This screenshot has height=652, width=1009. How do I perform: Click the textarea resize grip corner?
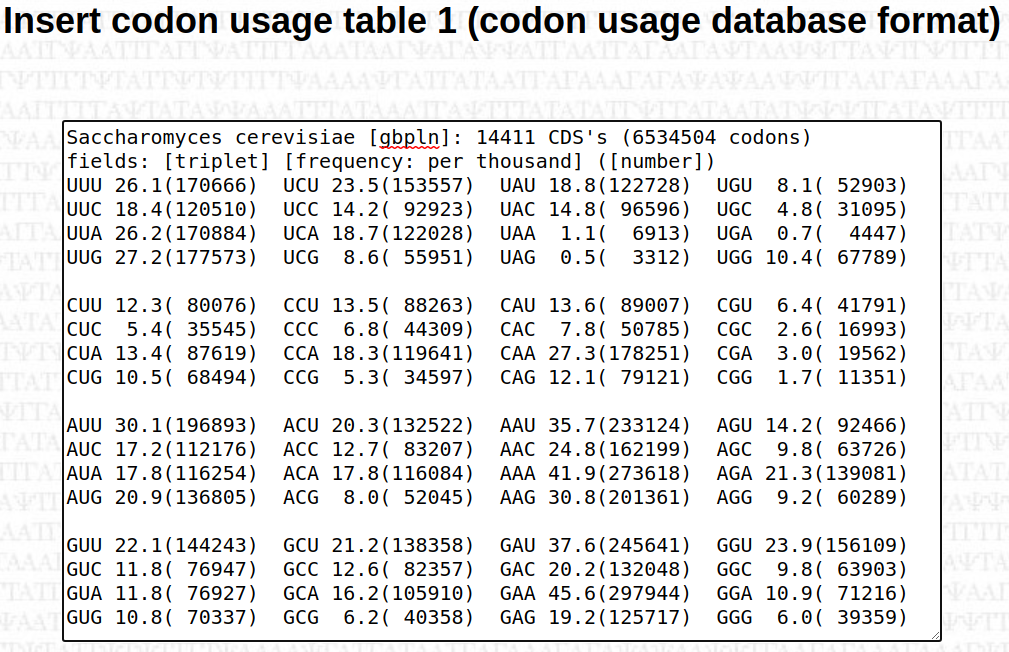tap(935, 635)
